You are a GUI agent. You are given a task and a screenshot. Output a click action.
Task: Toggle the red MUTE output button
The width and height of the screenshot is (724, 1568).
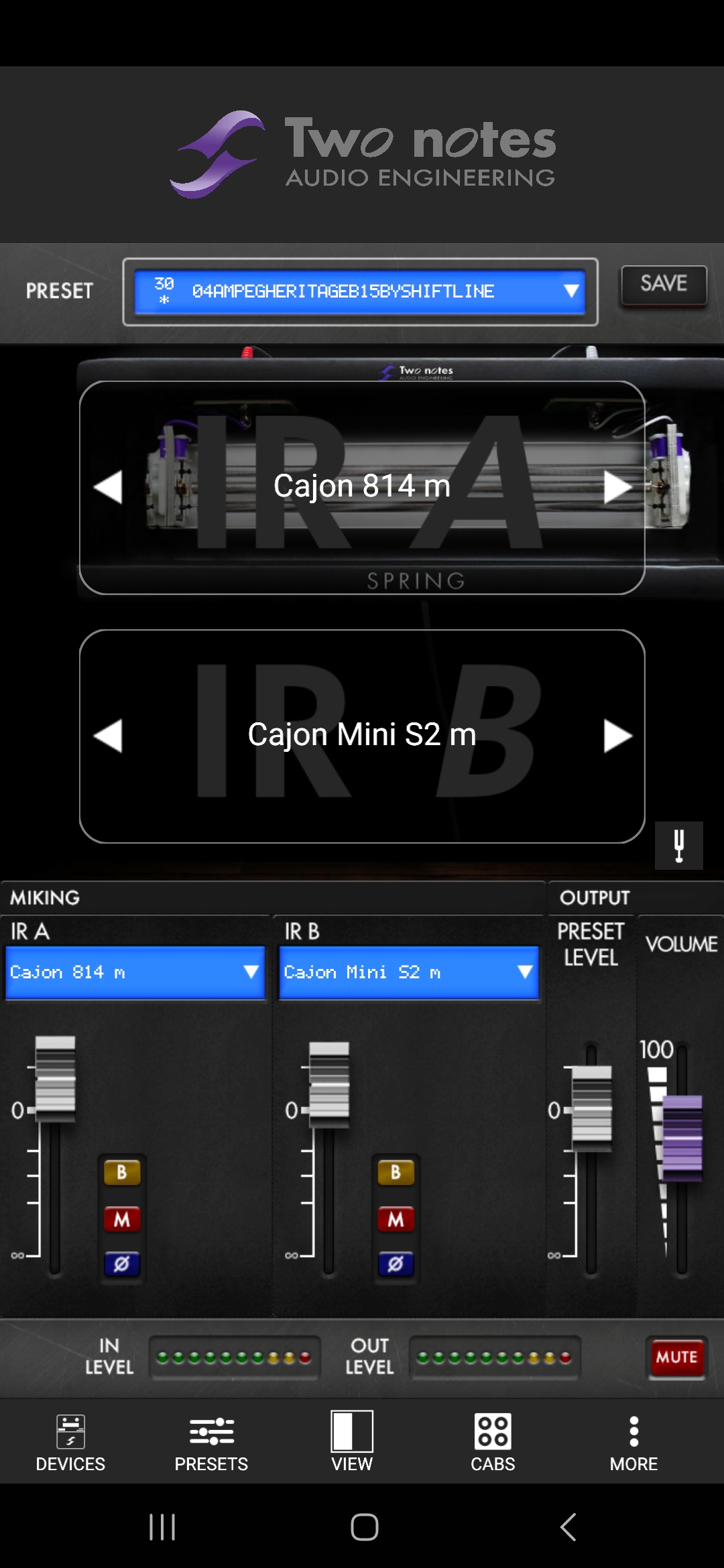tap(676, 1357)
